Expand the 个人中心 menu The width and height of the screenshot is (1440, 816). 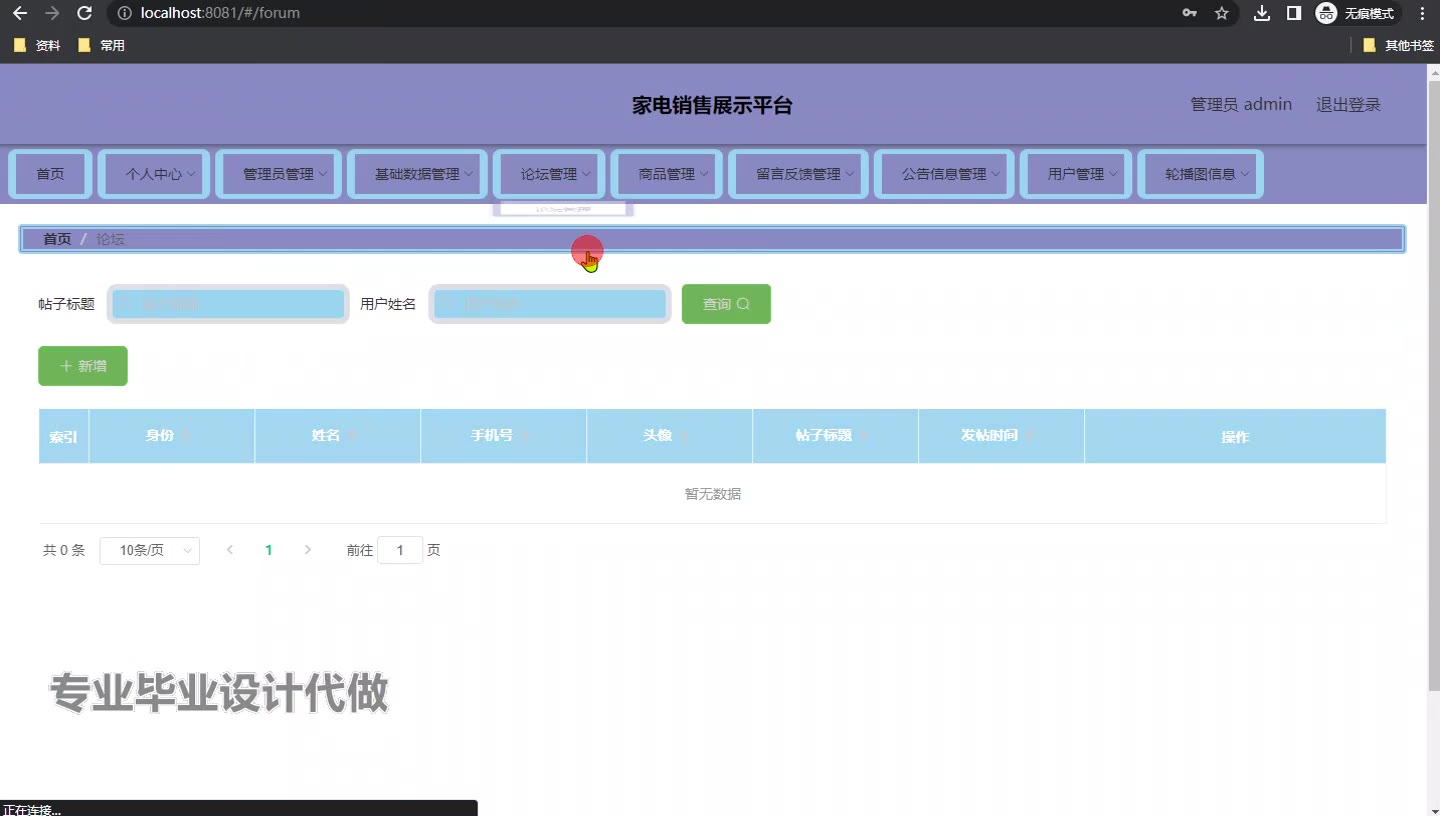click(x=154, y=174)
